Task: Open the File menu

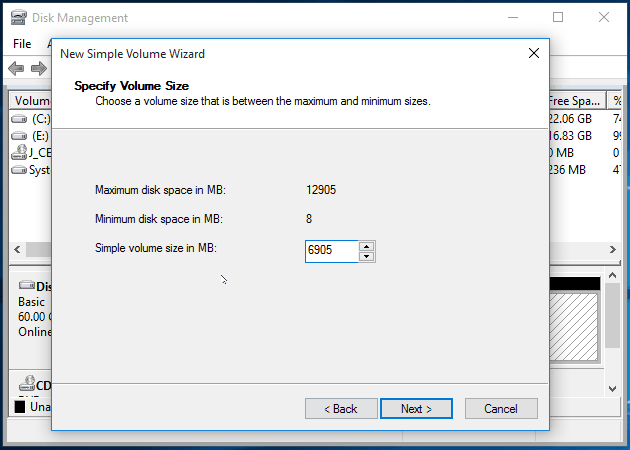Action: coord(22,44)
